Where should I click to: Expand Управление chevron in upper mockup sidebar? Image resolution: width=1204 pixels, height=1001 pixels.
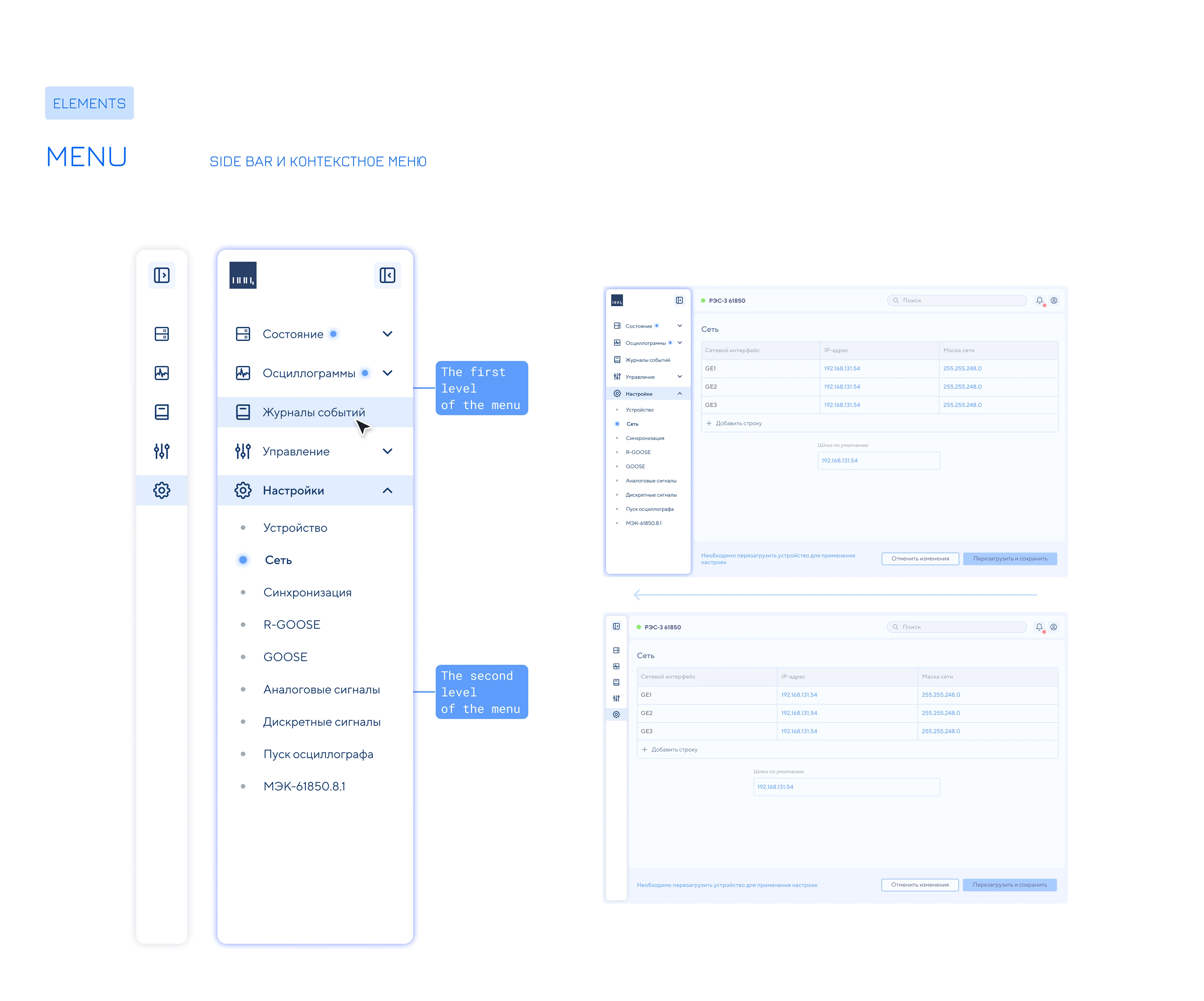click(680, 376)
